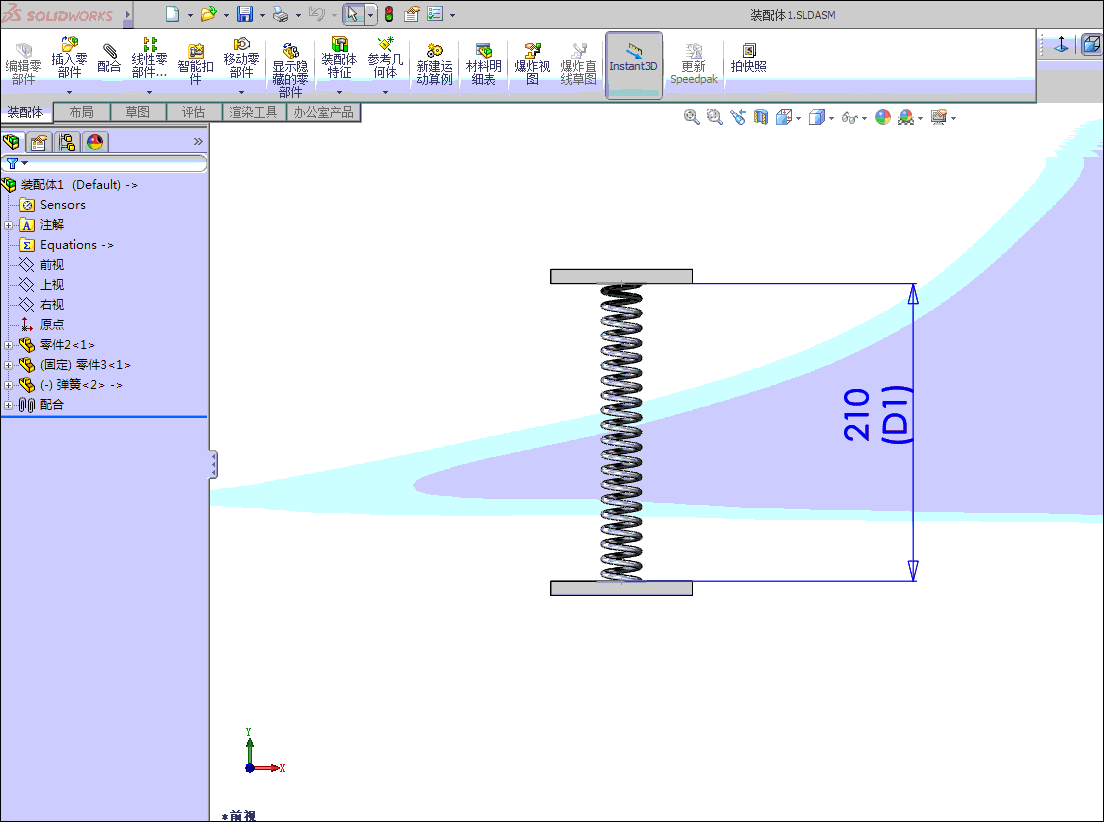Click the Rebuild traffic light icon
The height and width of the screenshot is (822, 1104).
click(x=389, y=14)
